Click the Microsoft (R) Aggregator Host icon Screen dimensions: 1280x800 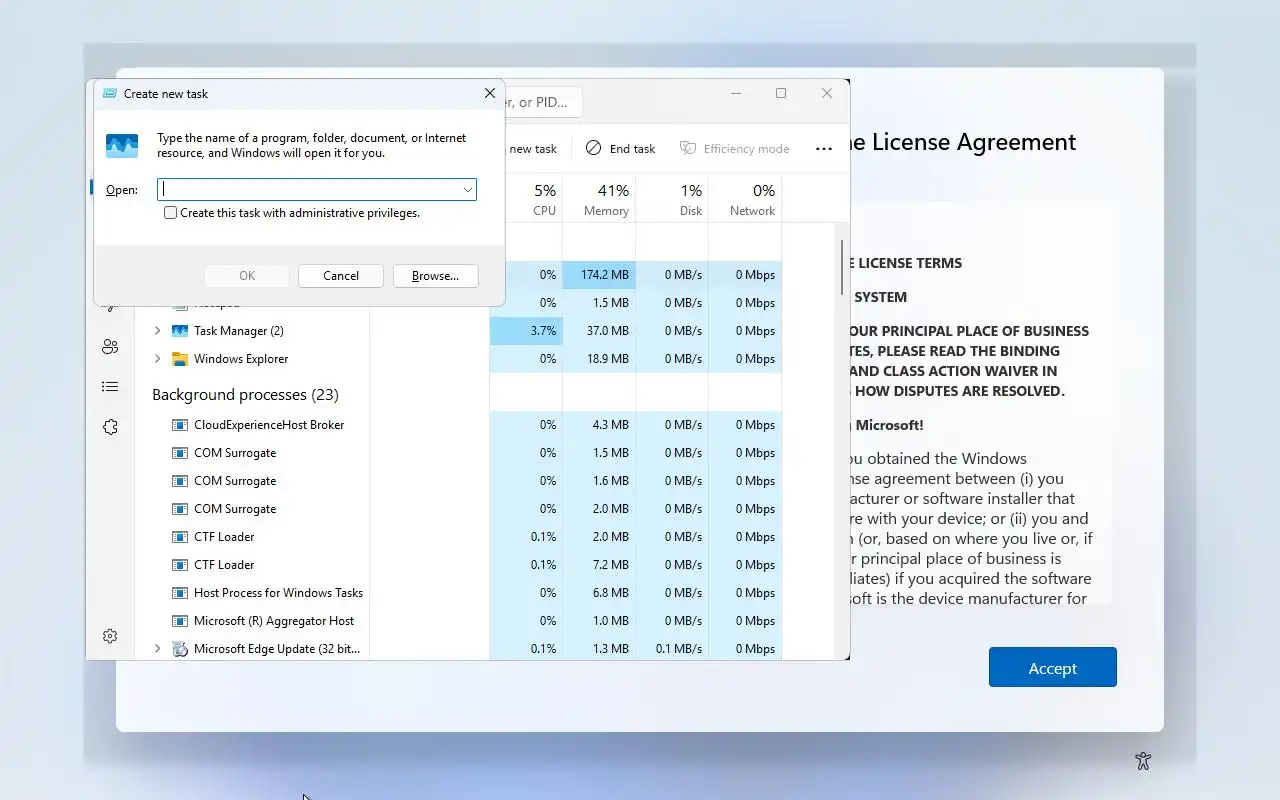(x=180, y=621)
